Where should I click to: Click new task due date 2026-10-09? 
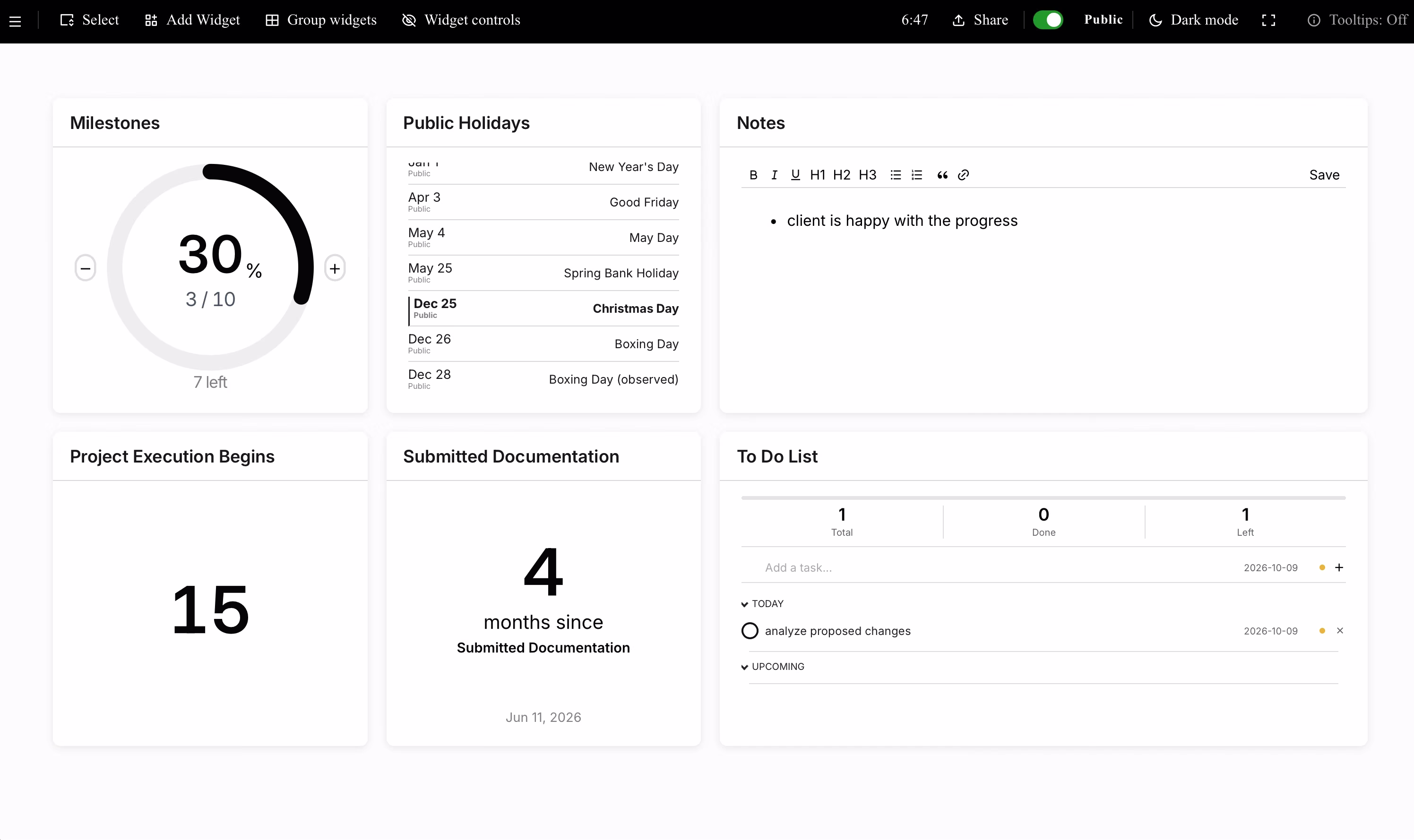1270,568
